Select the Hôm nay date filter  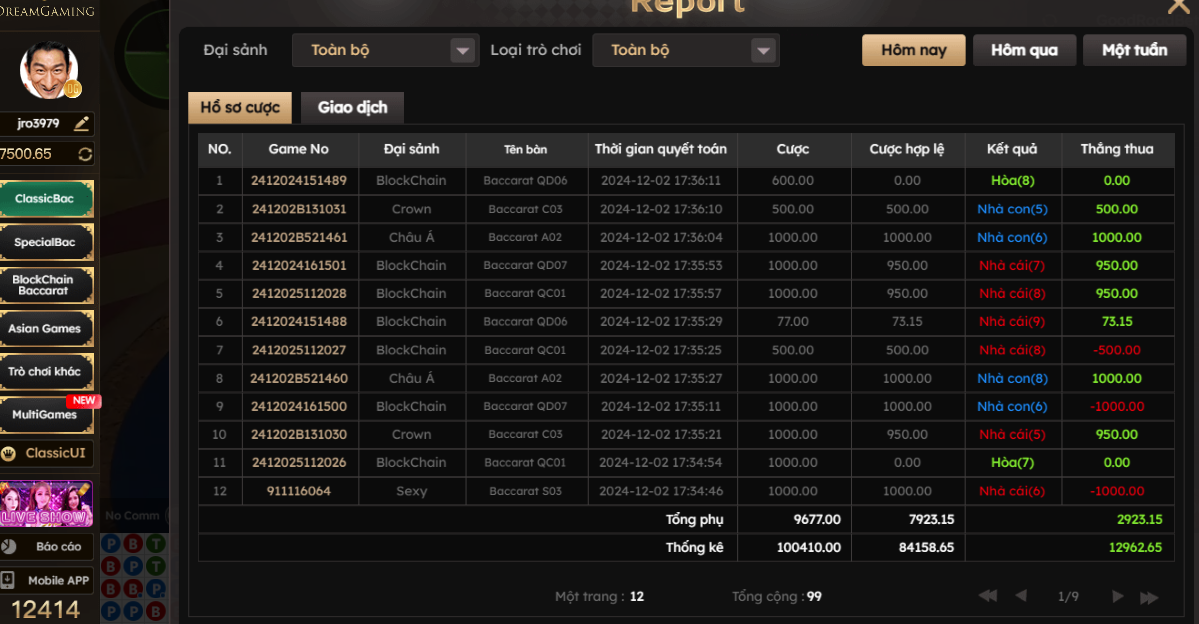pos(913,50)
